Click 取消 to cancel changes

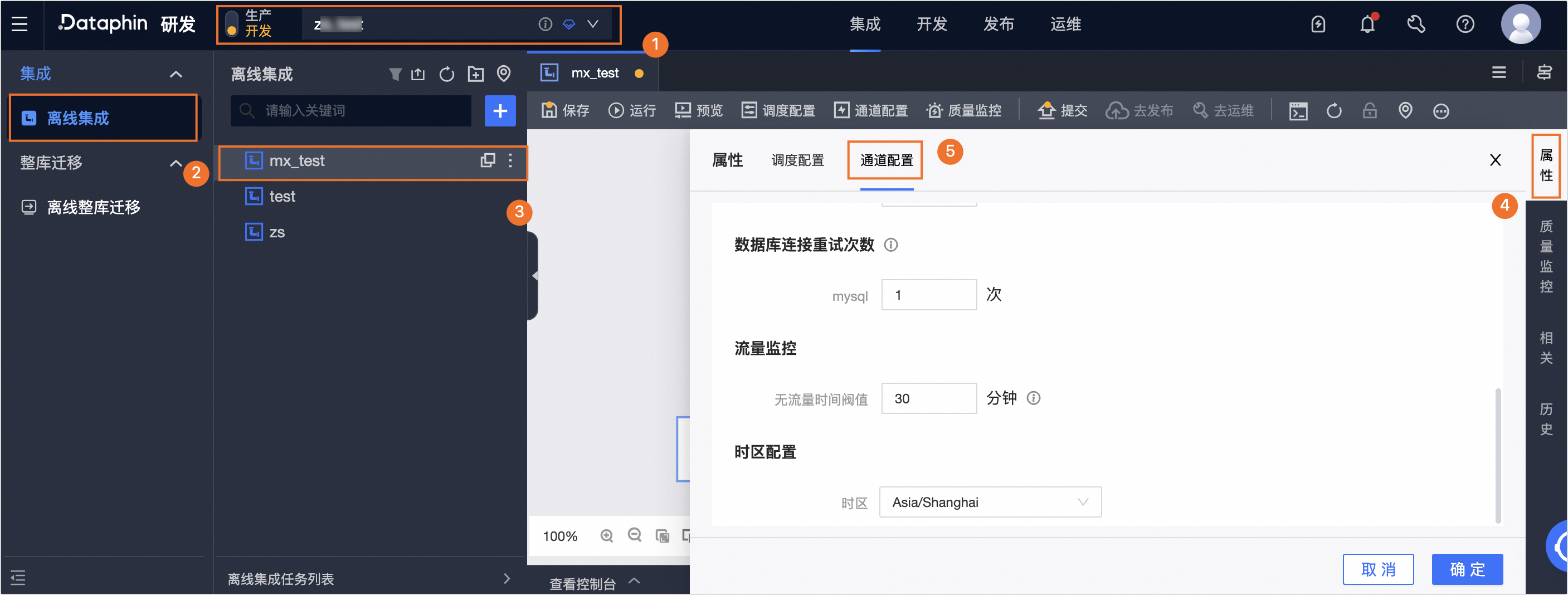1378,569
